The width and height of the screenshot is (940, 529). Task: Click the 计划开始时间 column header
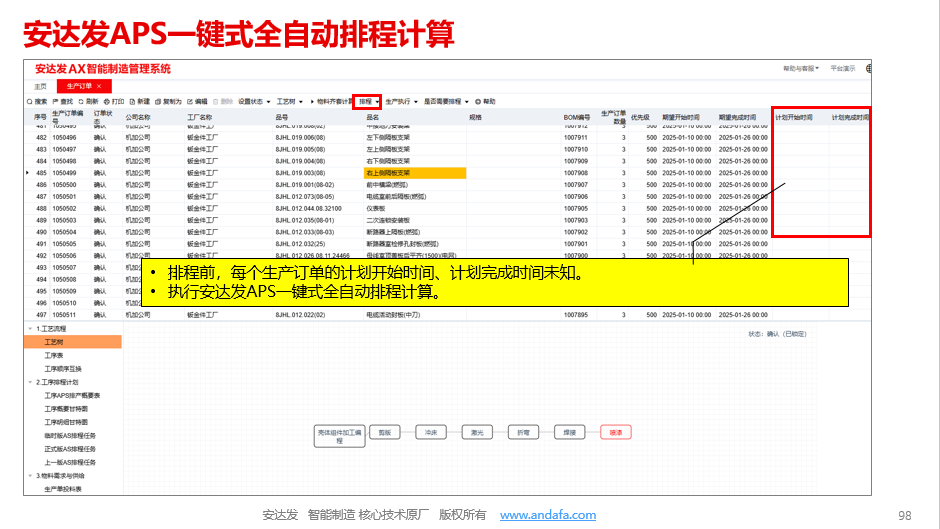tap(794, 118)
